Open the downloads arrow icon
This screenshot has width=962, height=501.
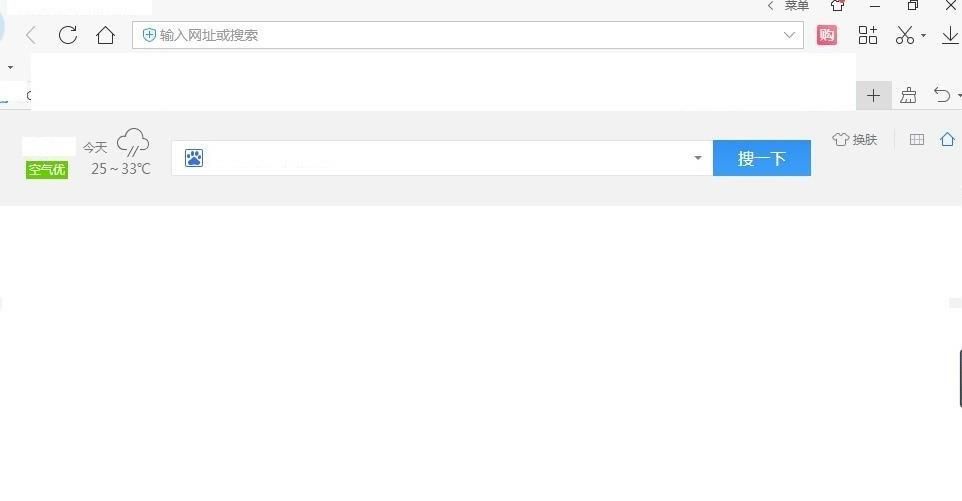point(950,35)
